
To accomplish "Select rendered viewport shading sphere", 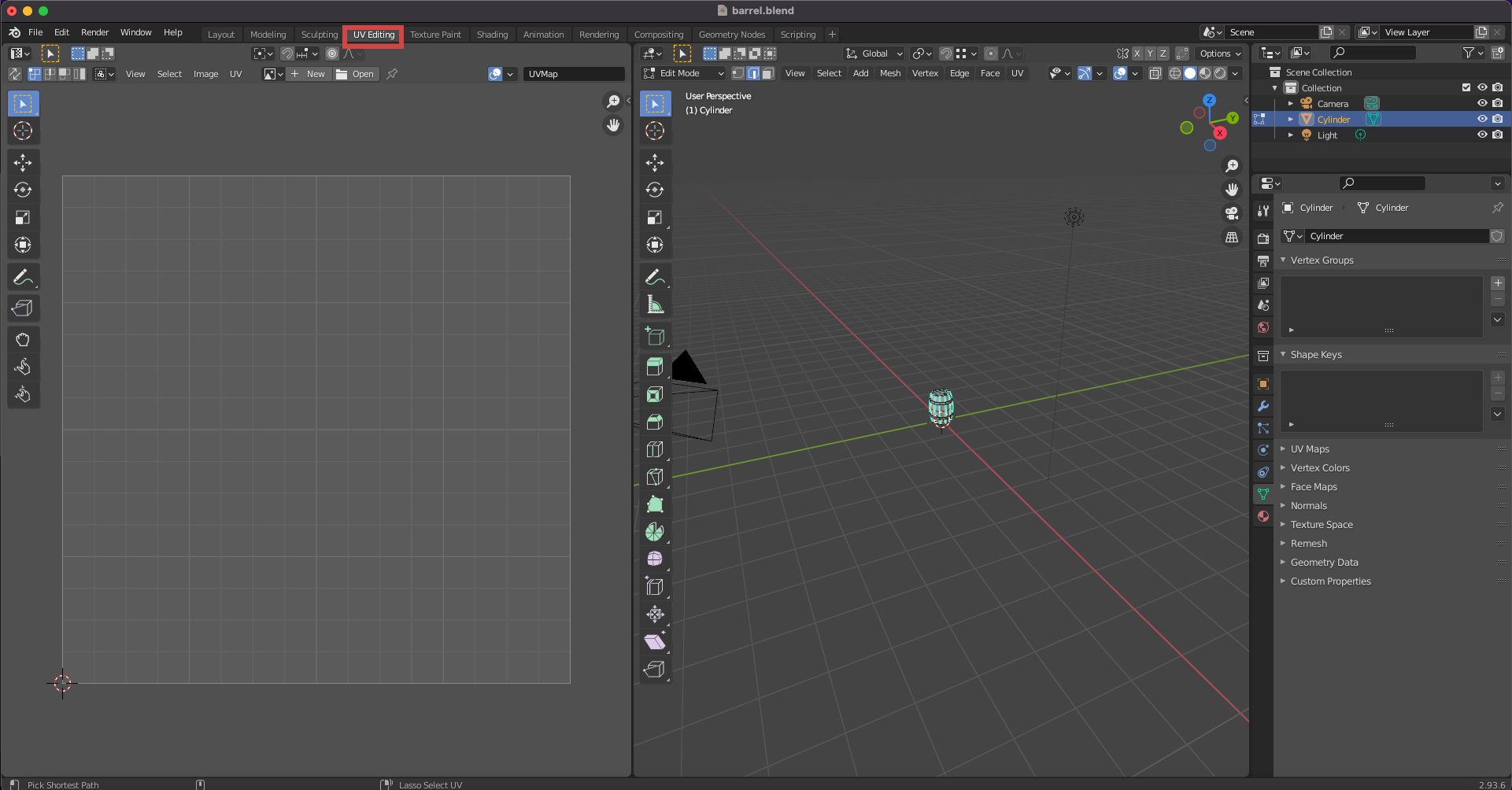I will [1220, 73].
